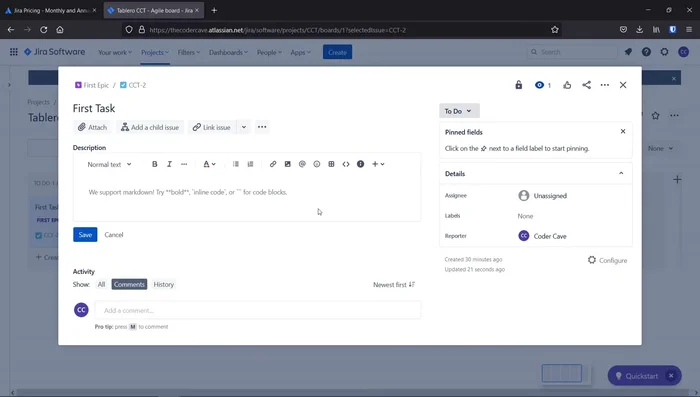This screenshot has width=700, height=397.
Task: Collapse the Details section
Action: (x=621, y=173)
